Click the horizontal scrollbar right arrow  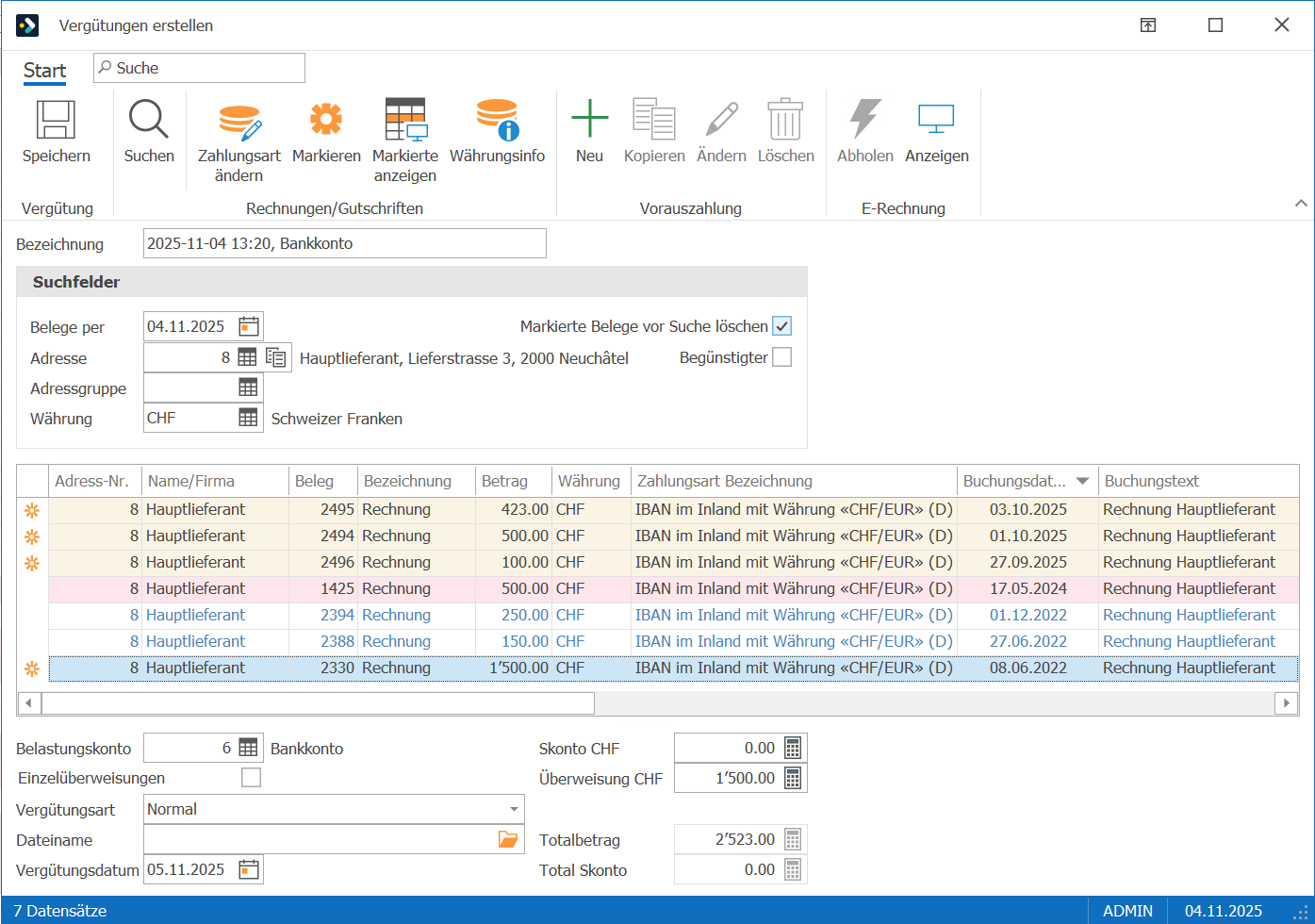(1286, 702)
